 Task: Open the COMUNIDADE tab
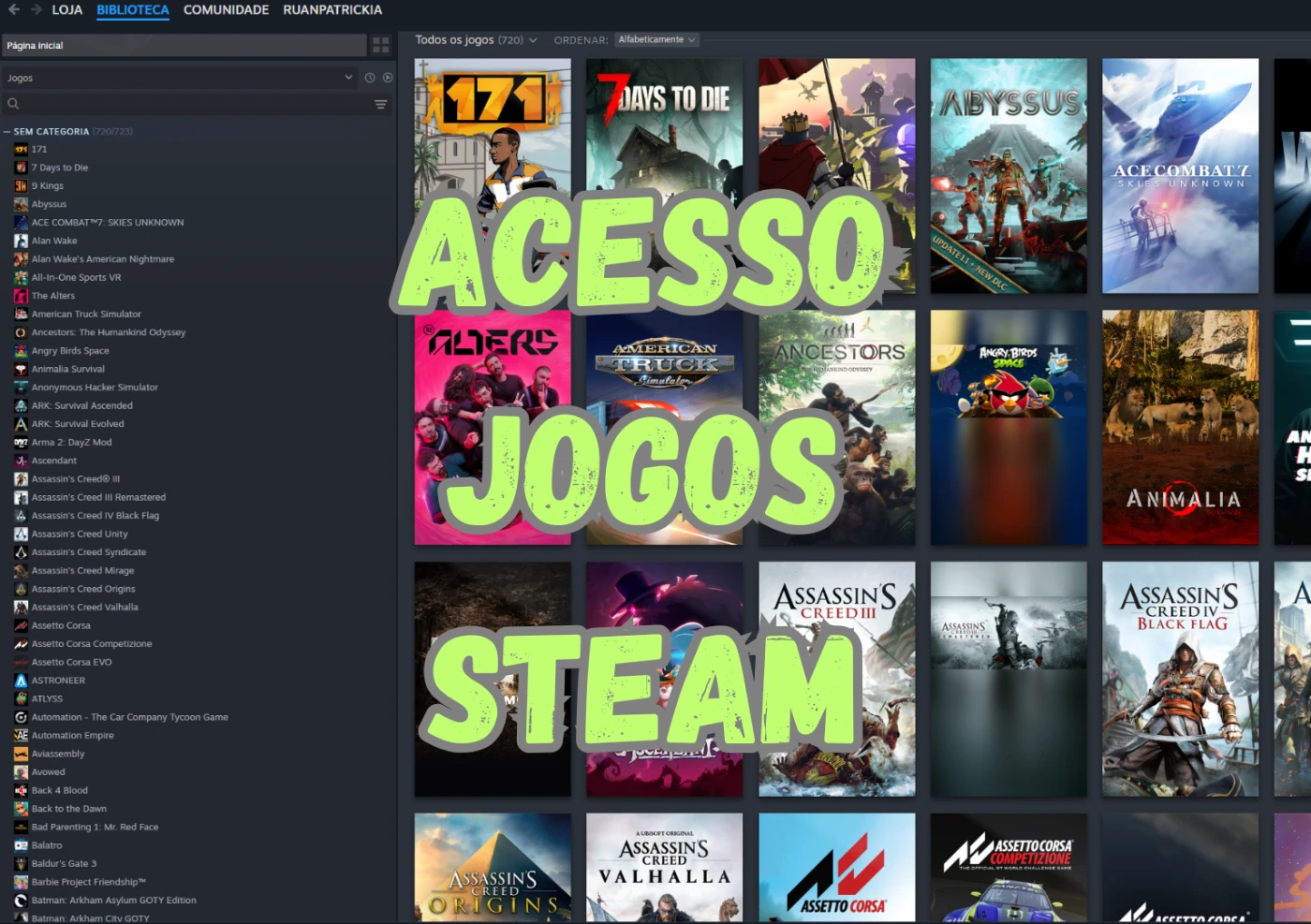point(226,9)
